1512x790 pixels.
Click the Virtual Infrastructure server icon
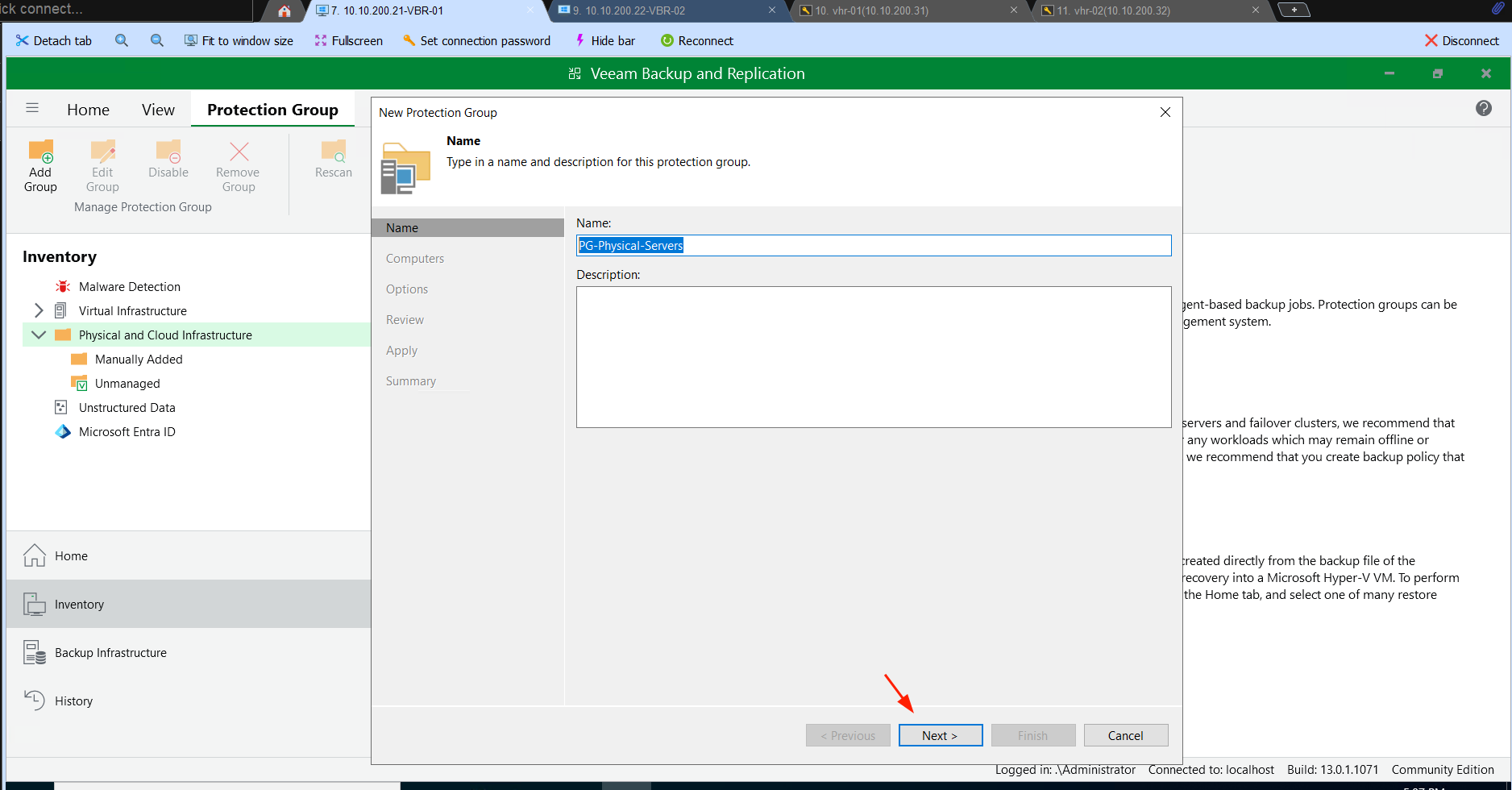pos(60,311)
